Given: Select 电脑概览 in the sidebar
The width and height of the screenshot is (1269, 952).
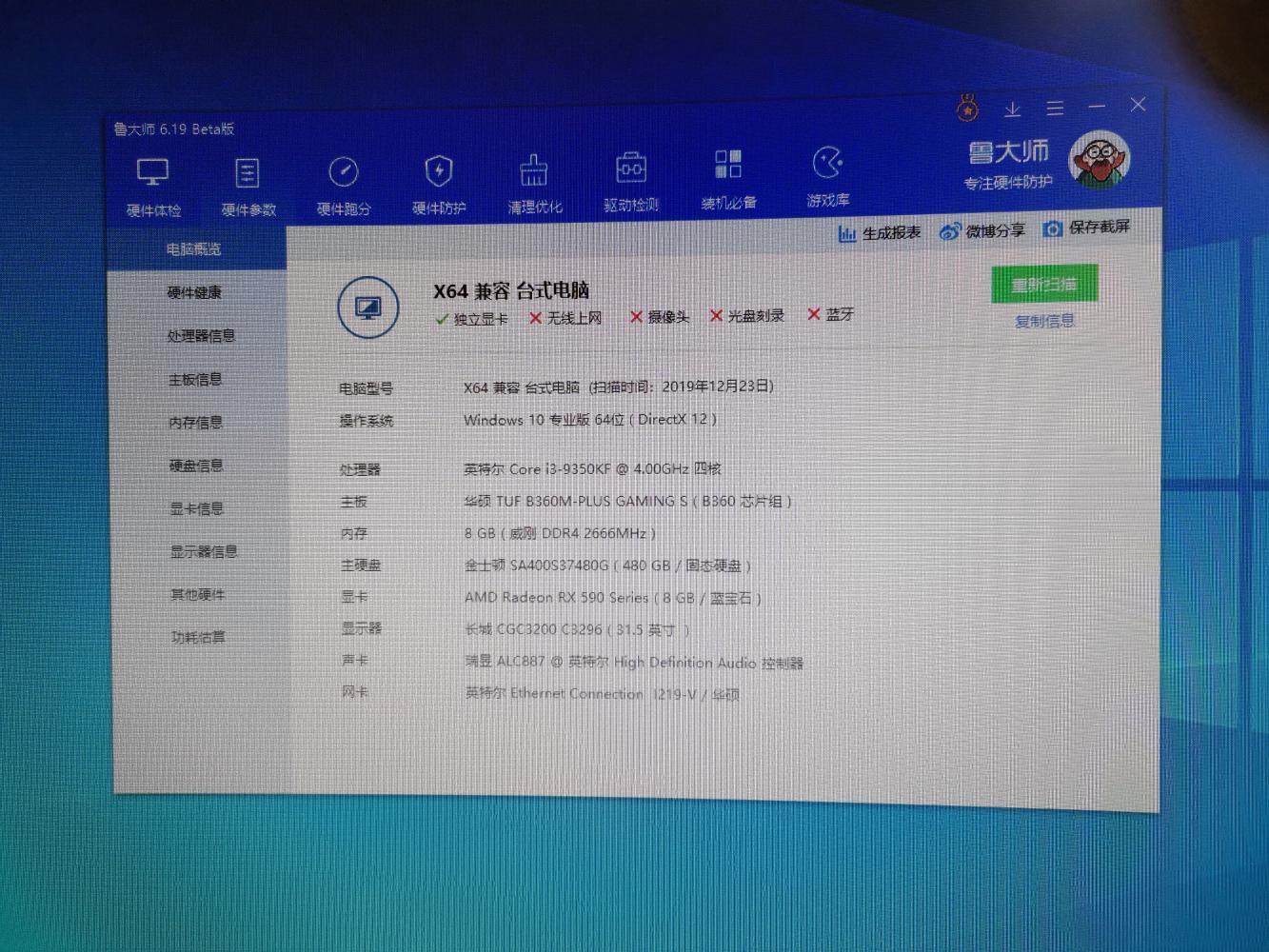Looking at the screenshot, I should [x=193, y=249].
